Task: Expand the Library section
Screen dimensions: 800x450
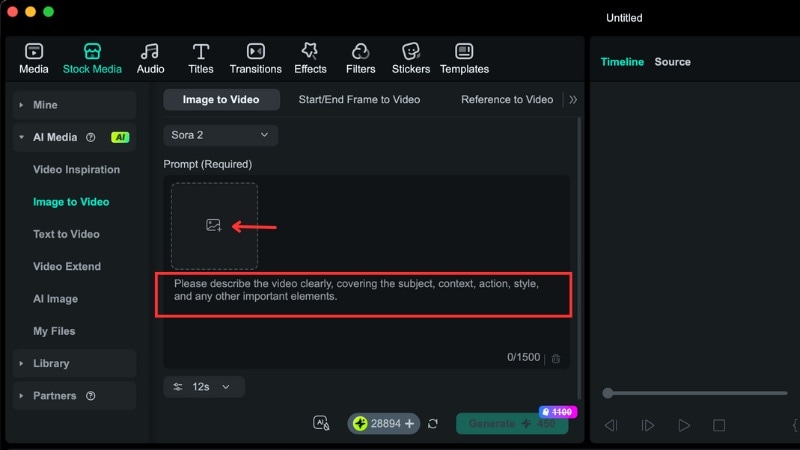Action: pyautogui.click(x=21, y=364)
